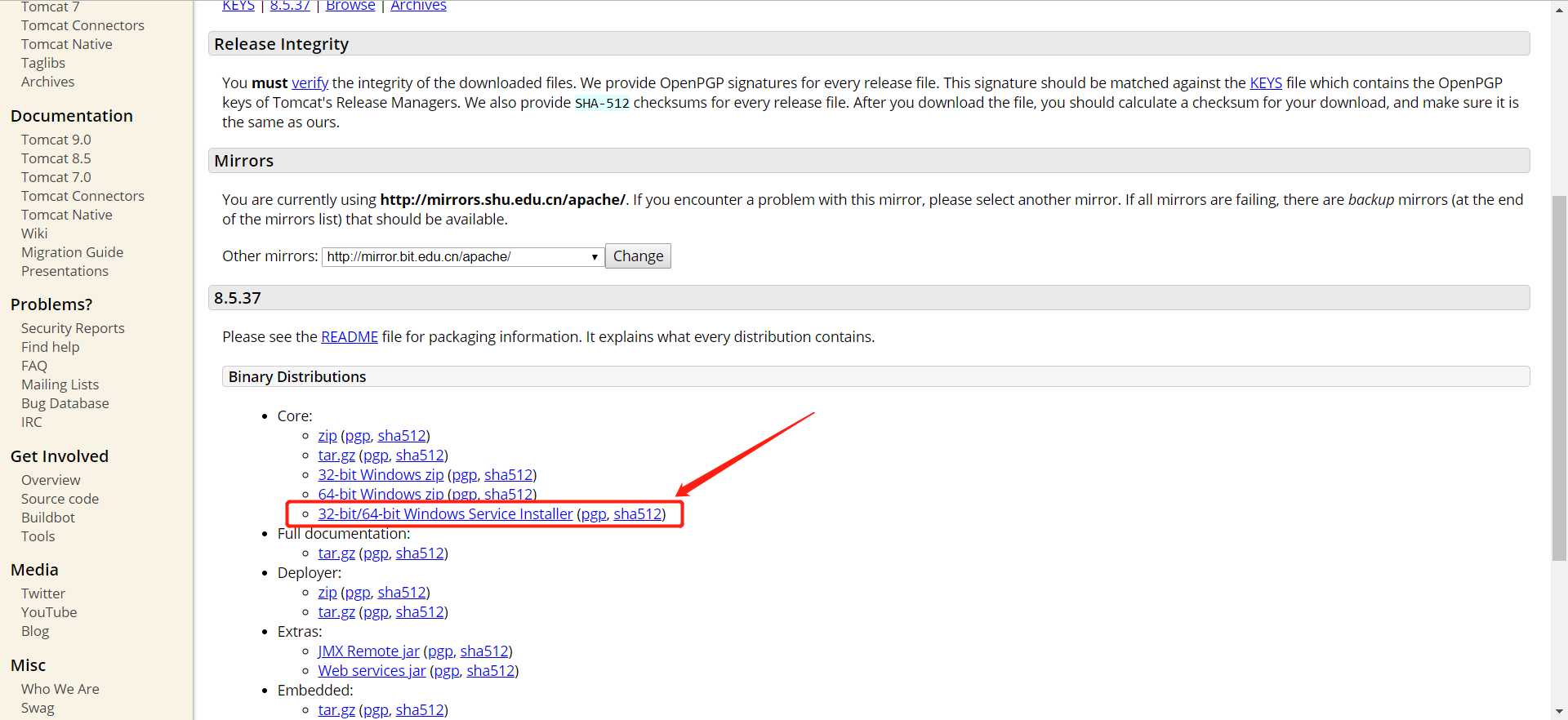Open sha512 checksum for 32-bit Windows zip
This screenshot has width=1568, height=720.
[x=509, y=474]
